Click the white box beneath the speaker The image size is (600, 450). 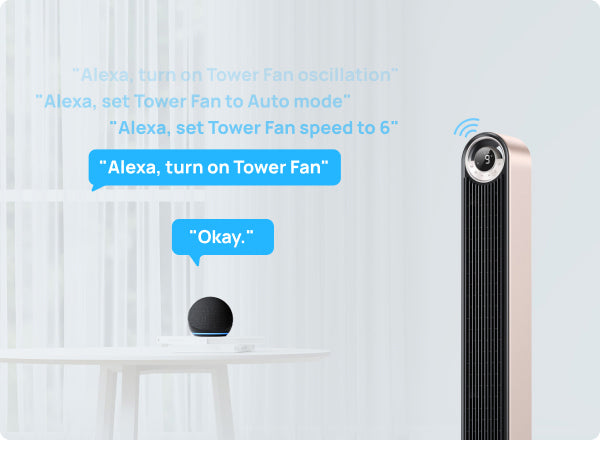210,344
